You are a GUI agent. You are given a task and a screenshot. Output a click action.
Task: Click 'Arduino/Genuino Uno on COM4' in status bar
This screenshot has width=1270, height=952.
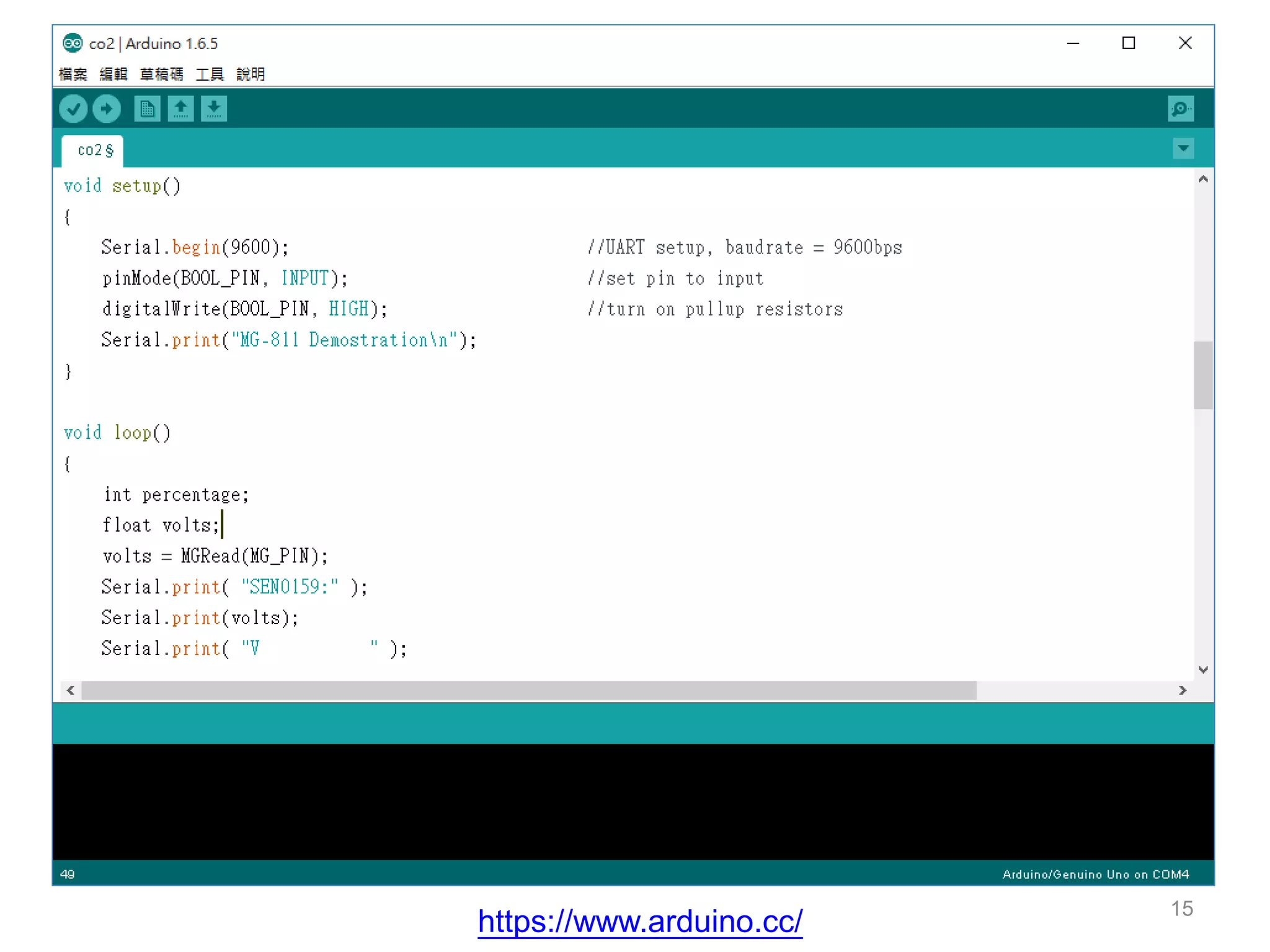click(x=1096, y=874)
